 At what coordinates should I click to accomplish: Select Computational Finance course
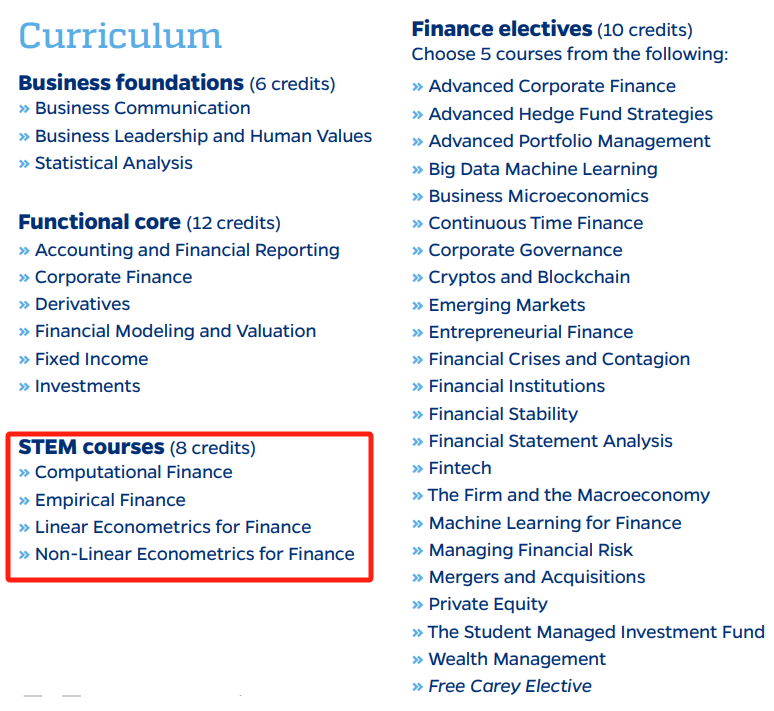click(134, 473)
